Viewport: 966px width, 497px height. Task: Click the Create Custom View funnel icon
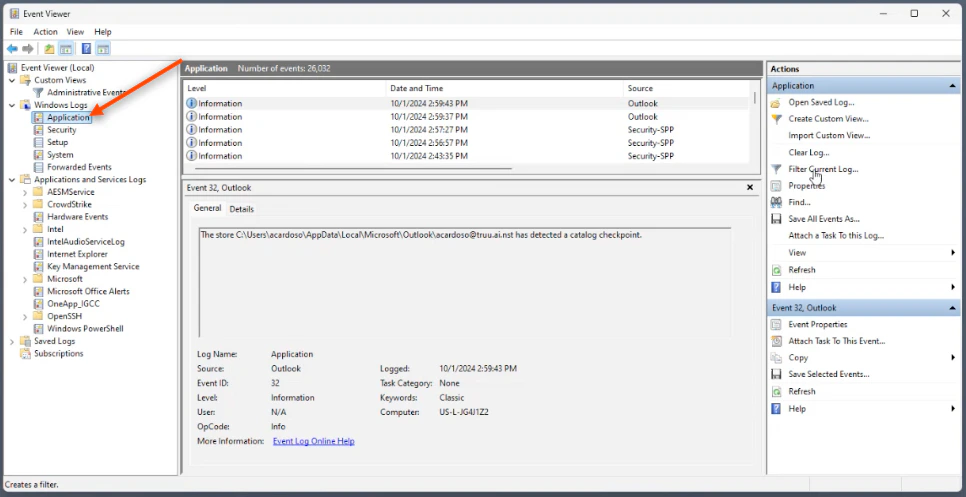click(x=776, y=119)
